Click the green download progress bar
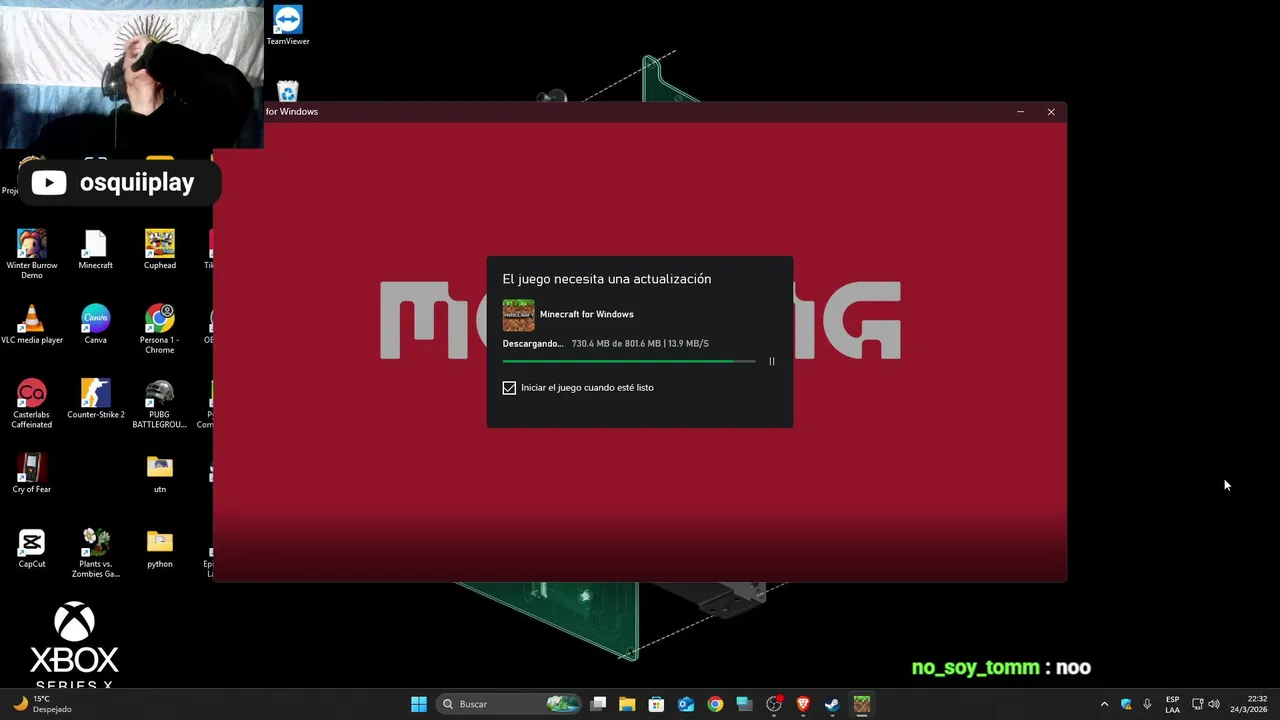 (x=629, y=361)
